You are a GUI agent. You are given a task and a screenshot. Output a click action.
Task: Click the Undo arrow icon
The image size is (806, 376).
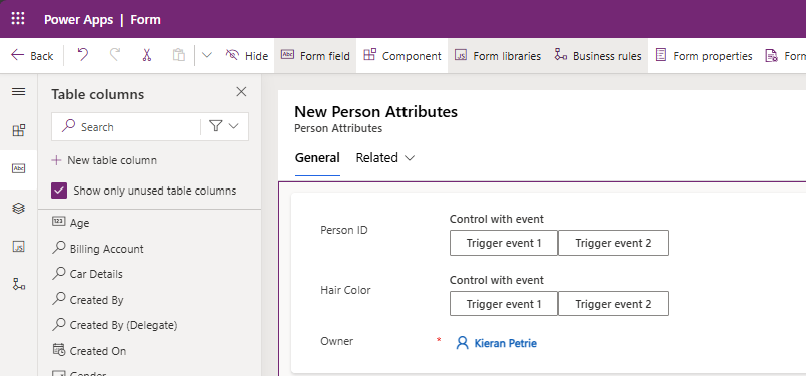coord(82,55)
